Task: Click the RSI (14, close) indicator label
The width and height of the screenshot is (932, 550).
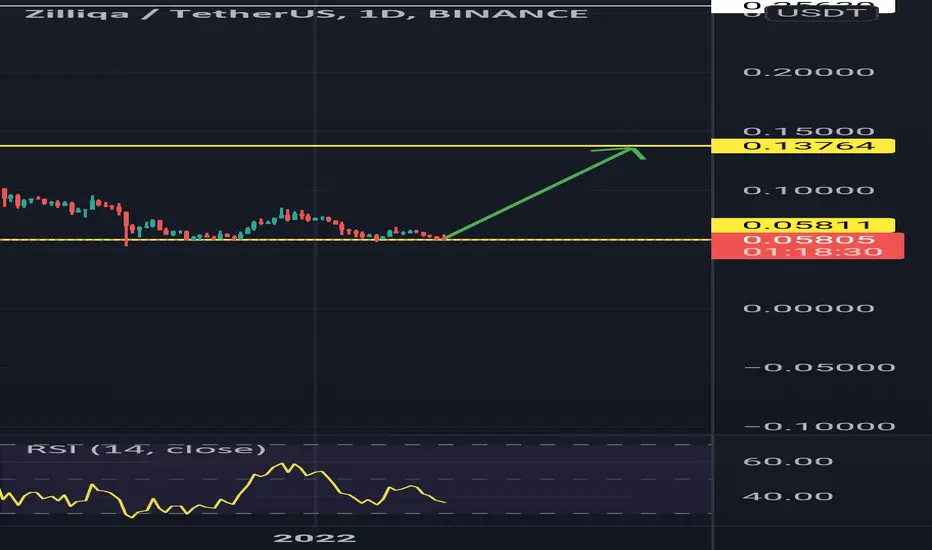Action: (146, 448)
